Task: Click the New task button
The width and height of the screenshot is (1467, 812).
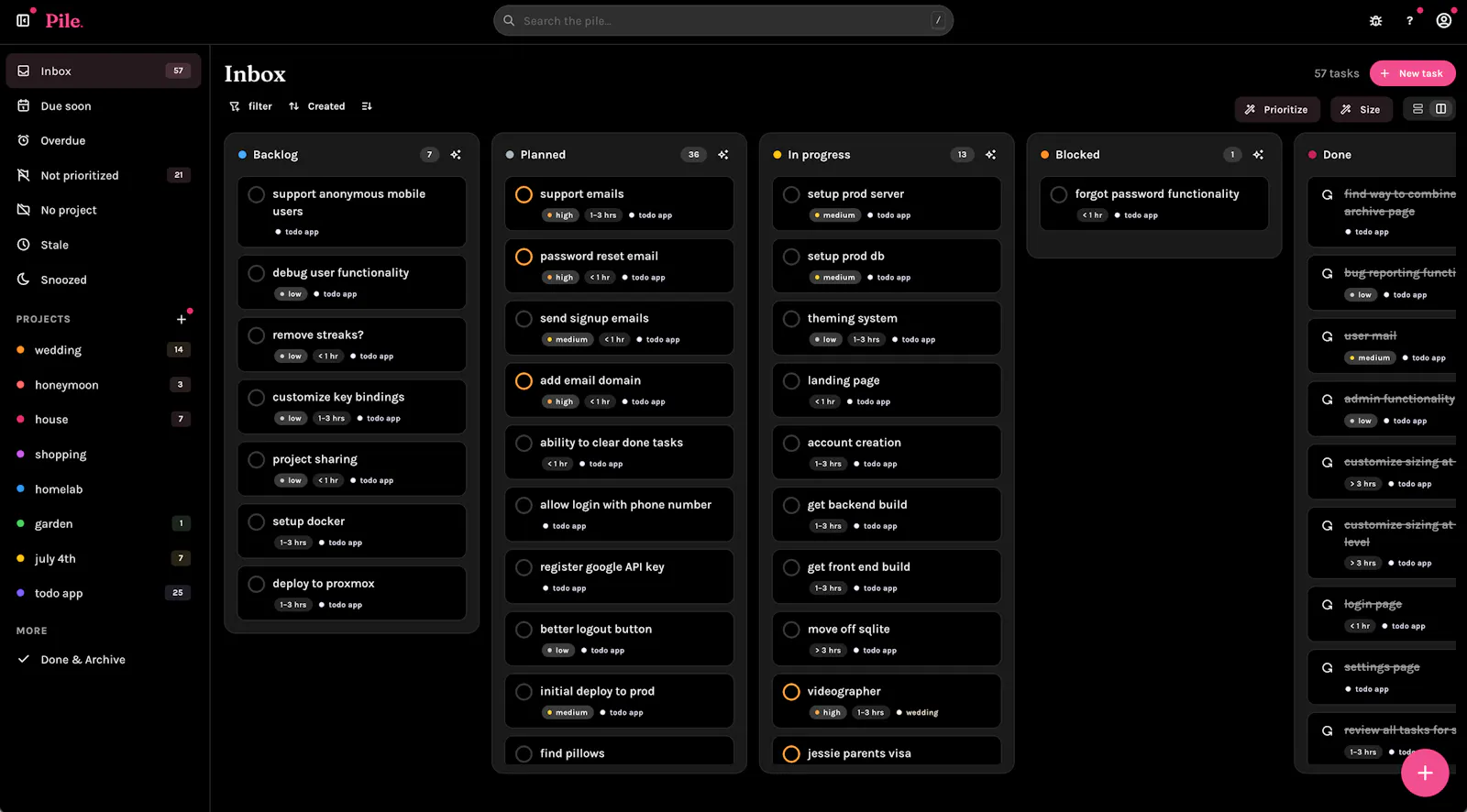Action: coord(1413,73)
